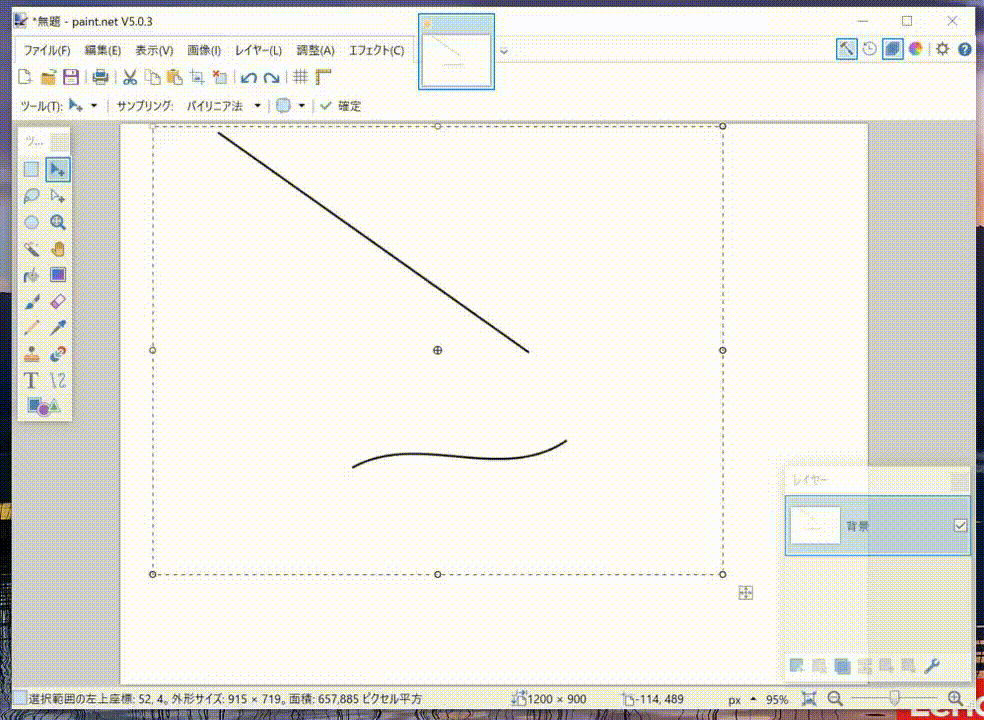Click Add New Layer in Layers panel
This screenshot has width=984, height=720.
(x=797, y=665)
